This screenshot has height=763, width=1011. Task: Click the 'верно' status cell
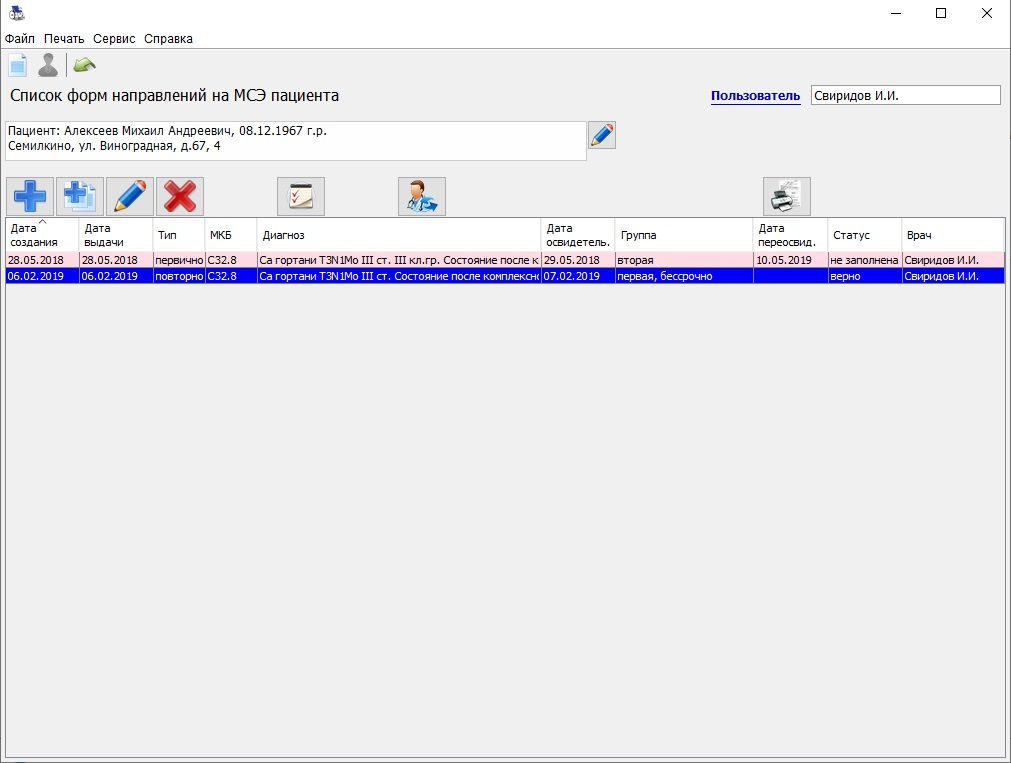coord(865,276)
